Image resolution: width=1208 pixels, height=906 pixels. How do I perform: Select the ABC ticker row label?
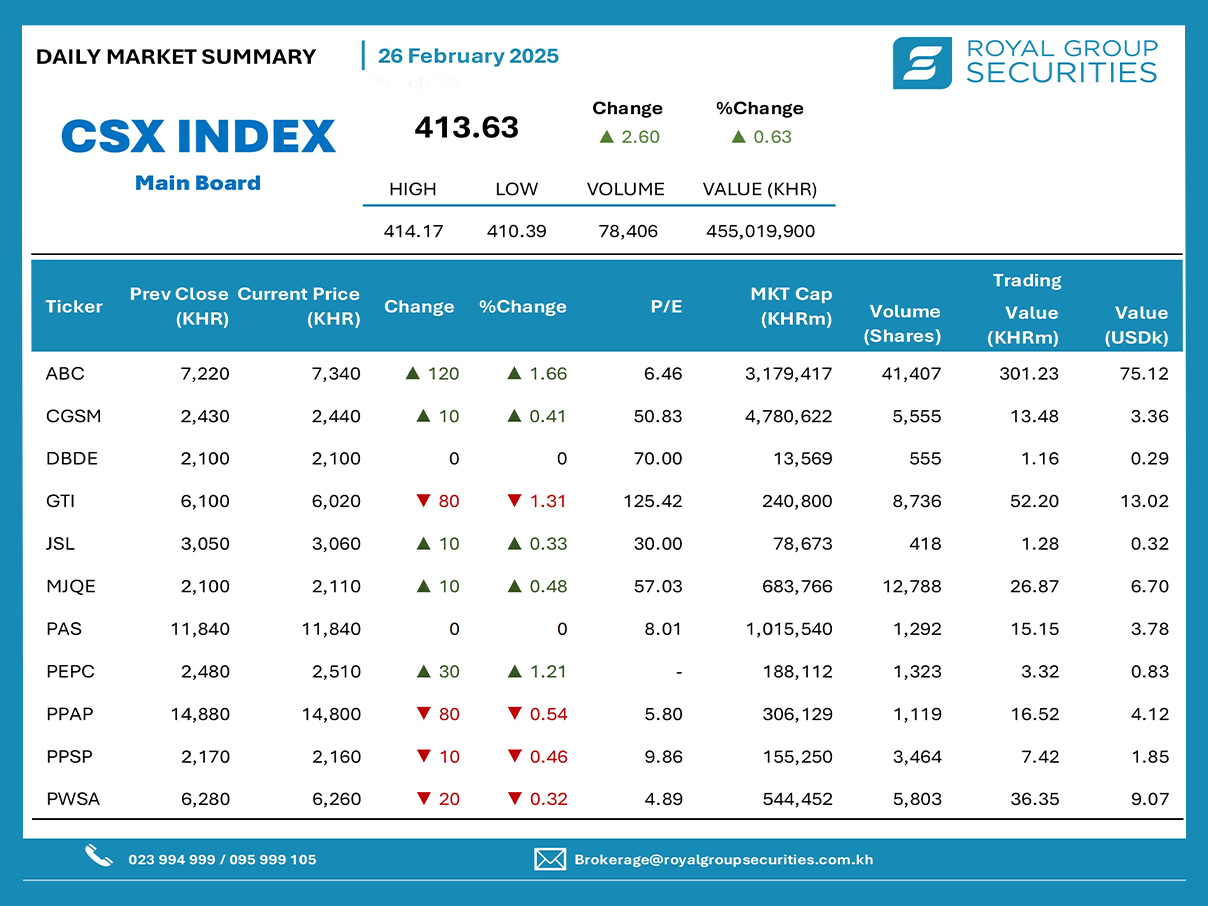65,374
